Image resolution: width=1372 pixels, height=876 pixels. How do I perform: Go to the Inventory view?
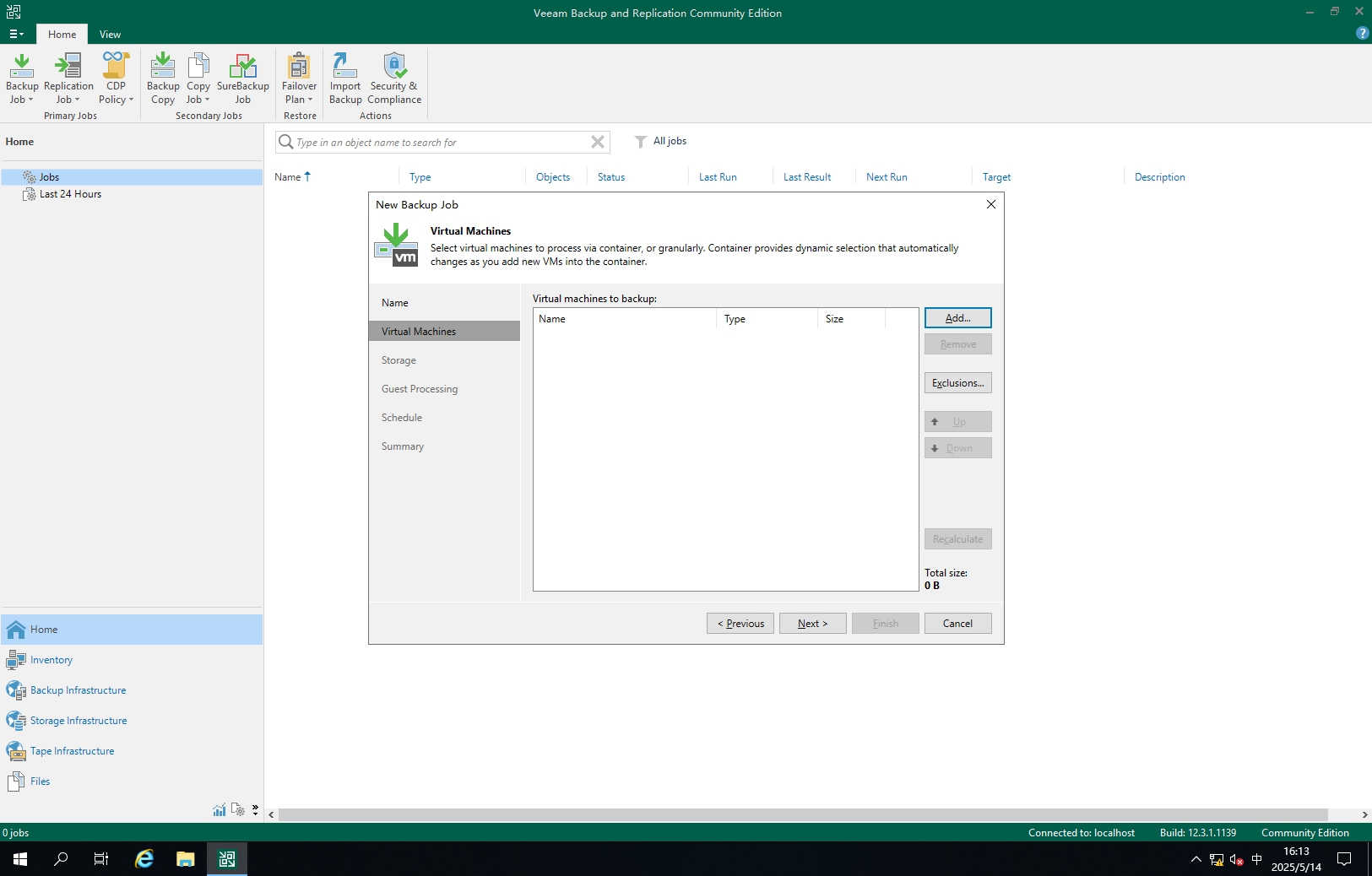pos(51,660)
